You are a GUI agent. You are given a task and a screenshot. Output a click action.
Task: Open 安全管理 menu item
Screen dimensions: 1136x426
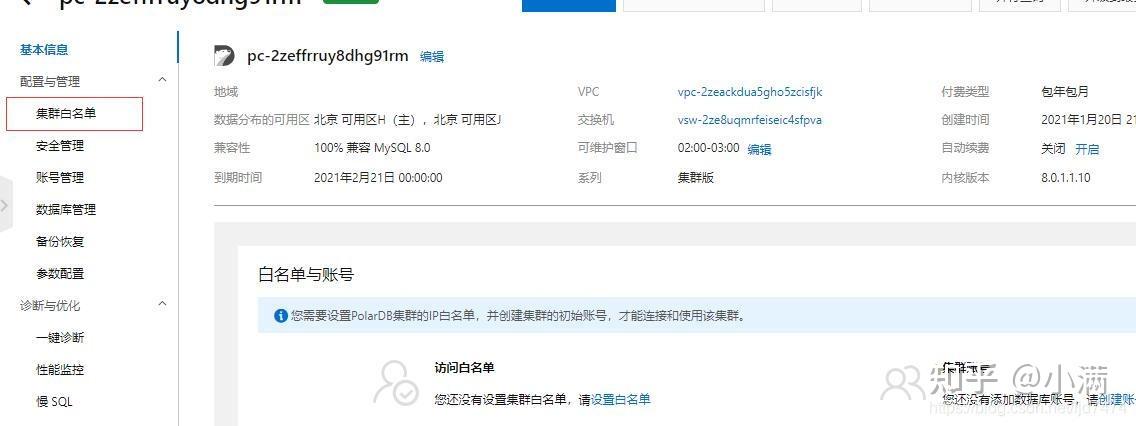point(60,146)
